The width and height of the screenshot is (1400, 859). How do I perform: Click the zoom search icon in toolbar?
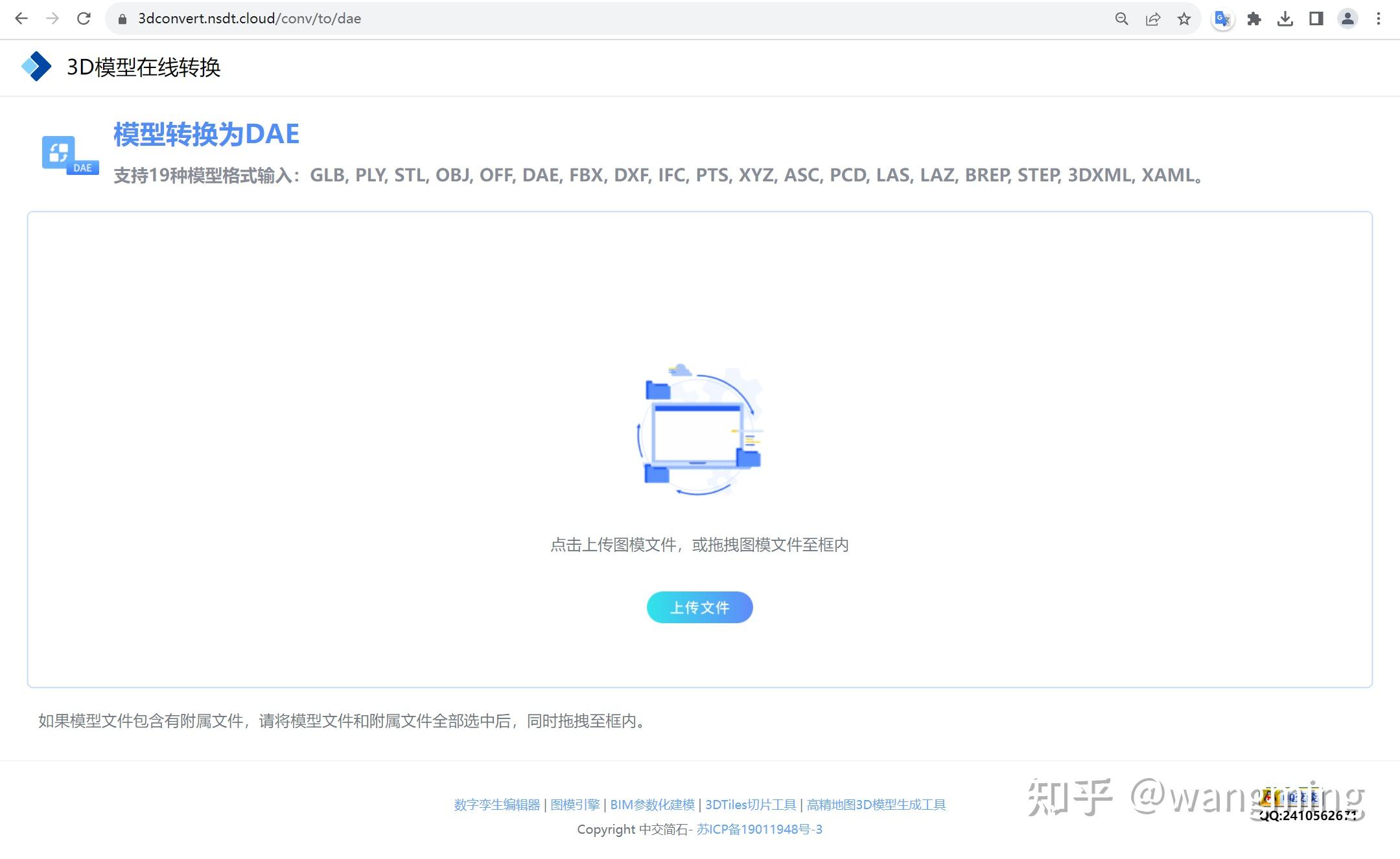point(1121,19)
